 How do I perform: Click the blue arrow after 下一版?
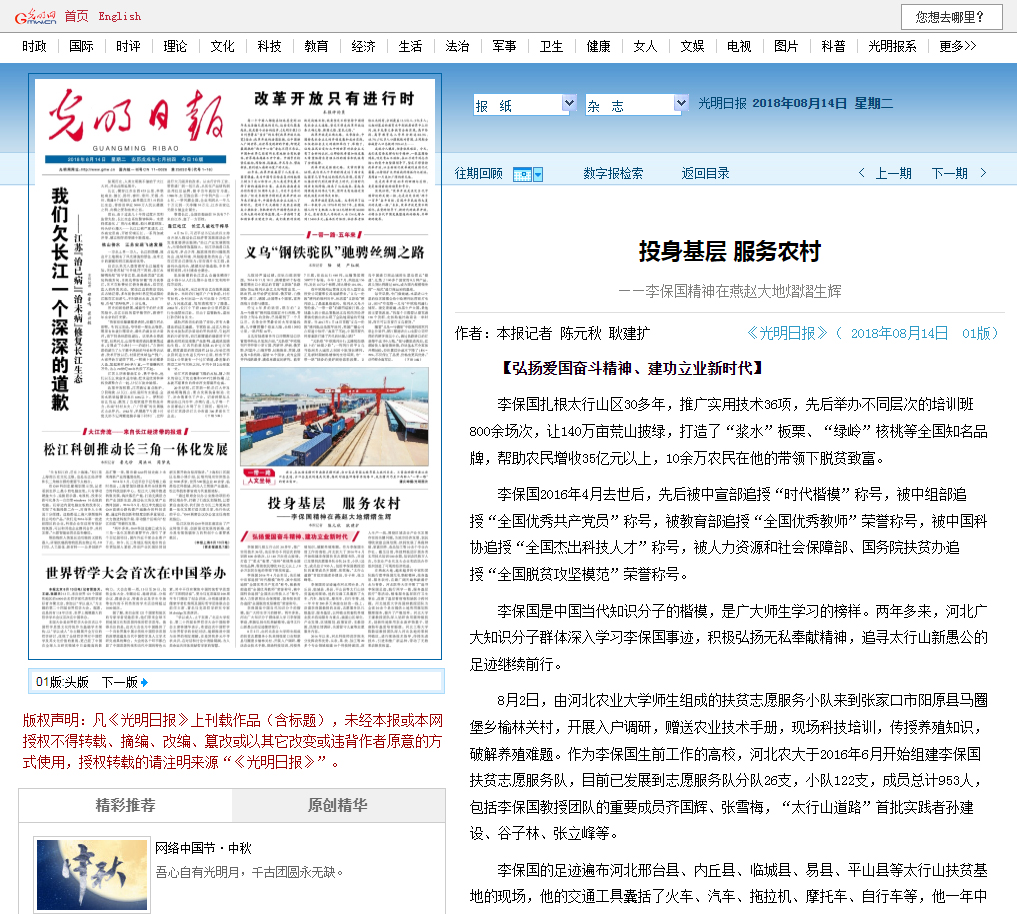coord(144,683)
